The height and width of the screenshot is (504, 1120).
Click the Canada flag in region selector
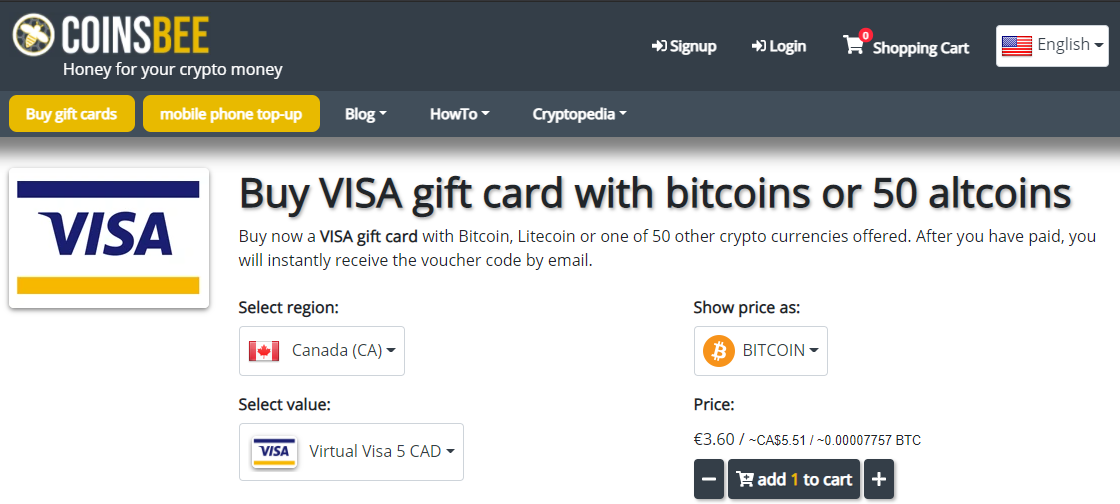[x=264, y=351]
